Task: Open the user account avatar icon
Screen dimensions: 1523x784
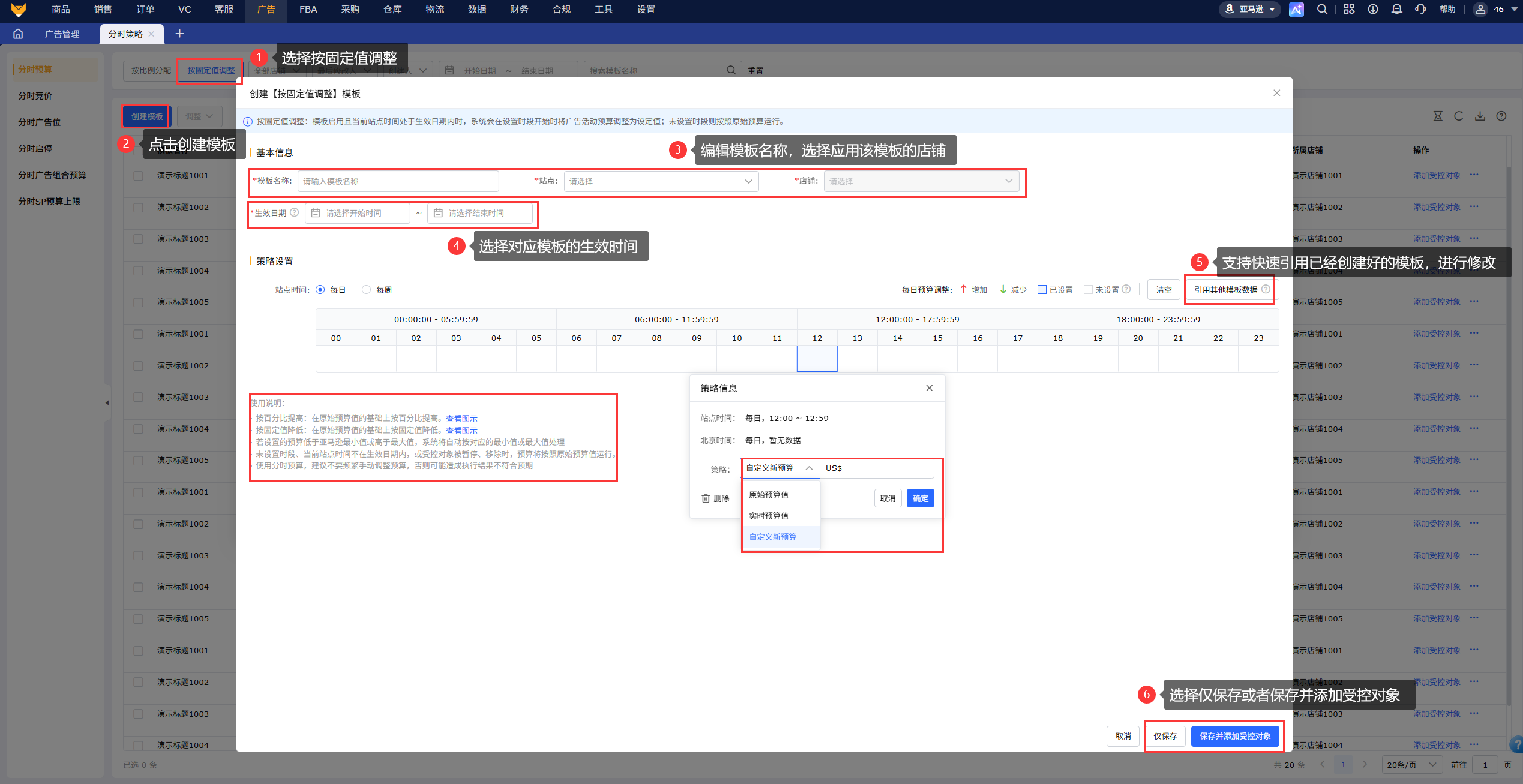Action: [x=1480, y=9]
